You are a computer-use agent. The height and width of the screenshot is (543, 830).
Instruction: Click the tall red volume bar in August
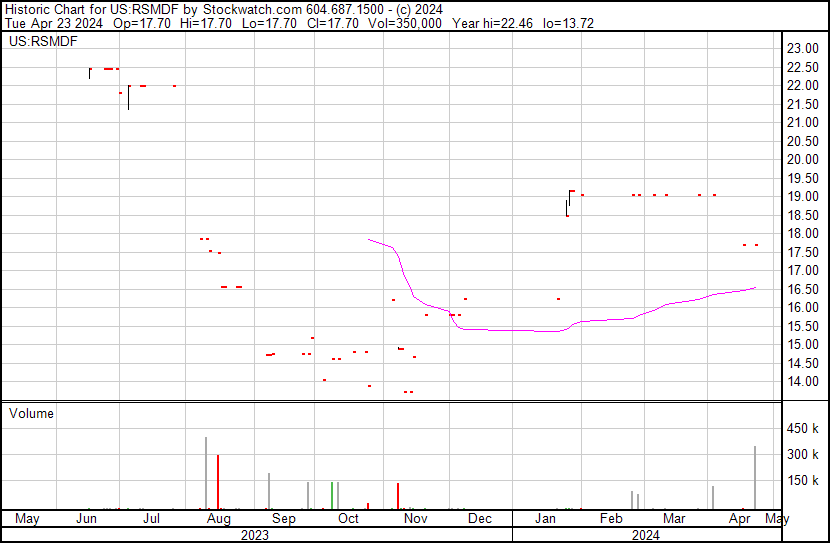pos(218,481)
